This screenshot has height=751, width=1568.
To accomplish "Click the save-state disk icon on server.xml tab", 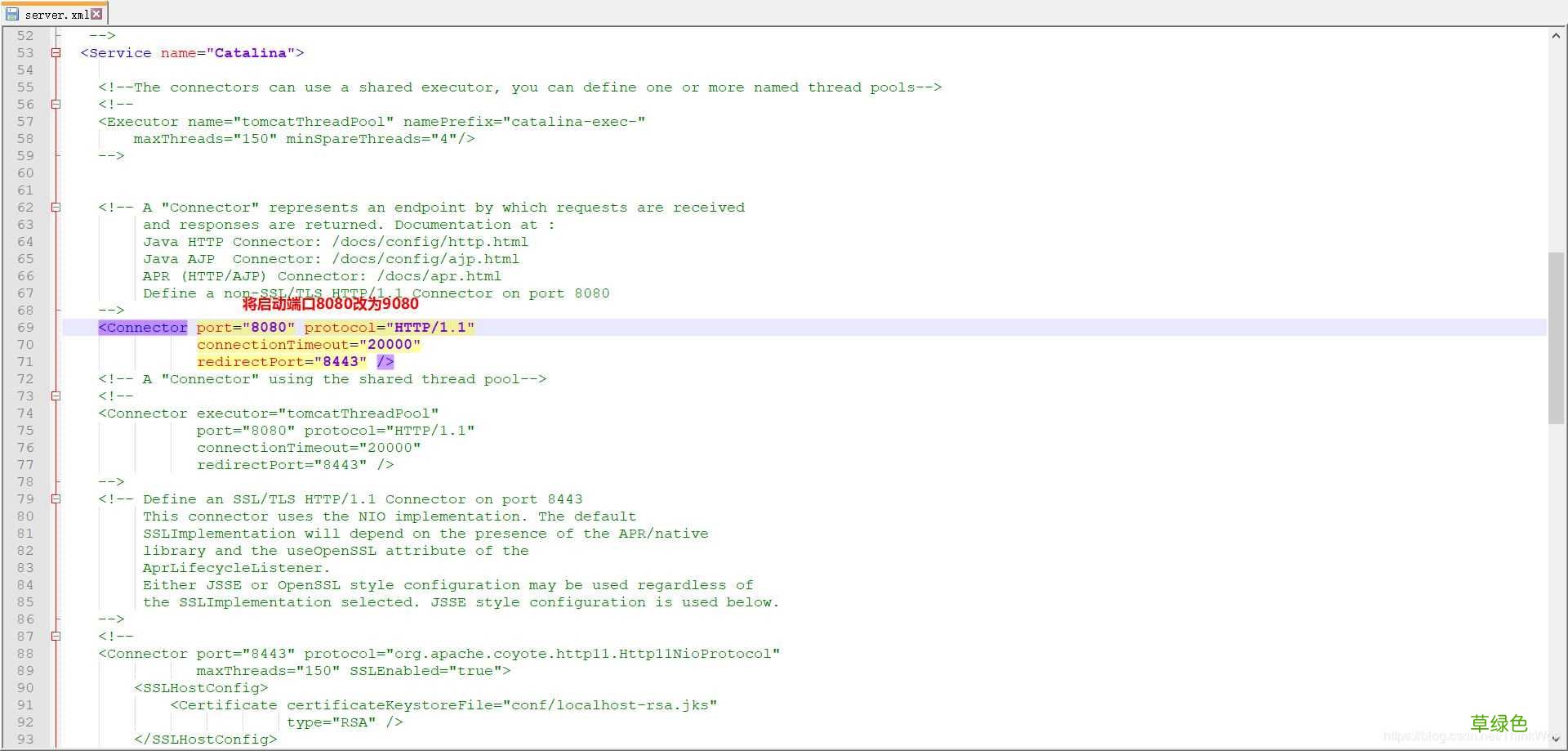I will (12, 14).
